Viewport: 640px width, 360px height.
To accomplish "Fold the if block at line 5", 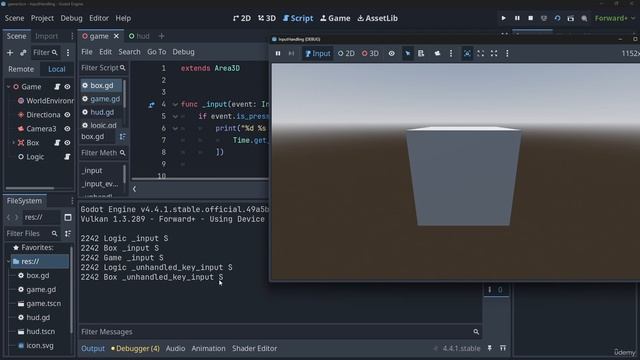I will [175, 116].
